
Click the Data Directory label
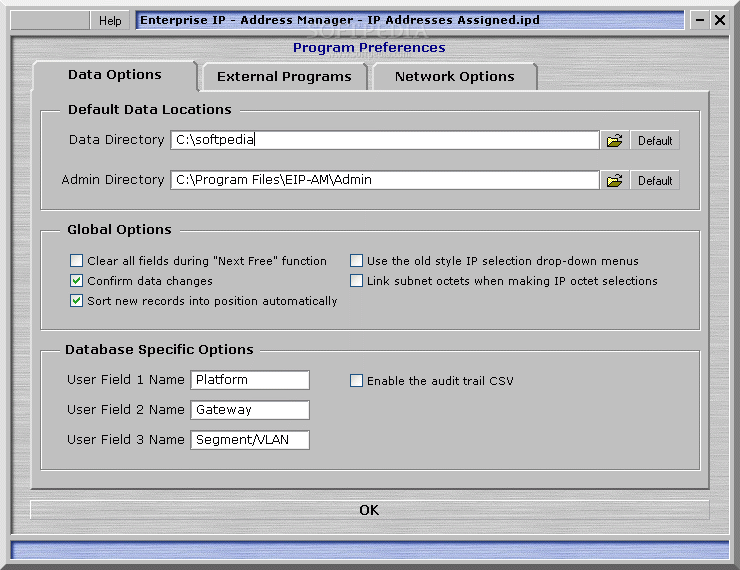click(x=117, y=140)
